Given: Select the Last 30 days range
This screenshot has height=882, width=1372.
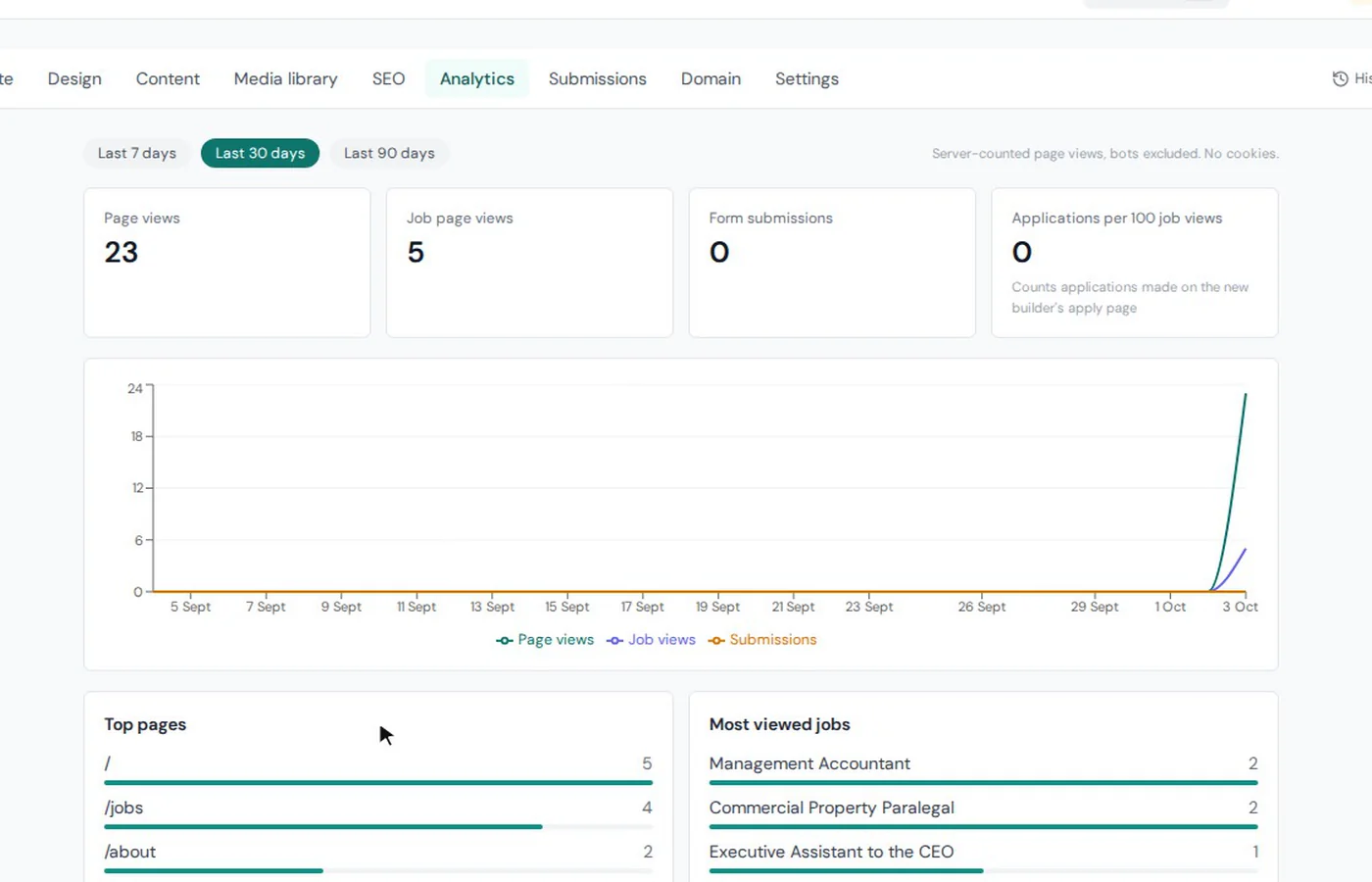Looking at the screenshot, I should pos(260,153).
